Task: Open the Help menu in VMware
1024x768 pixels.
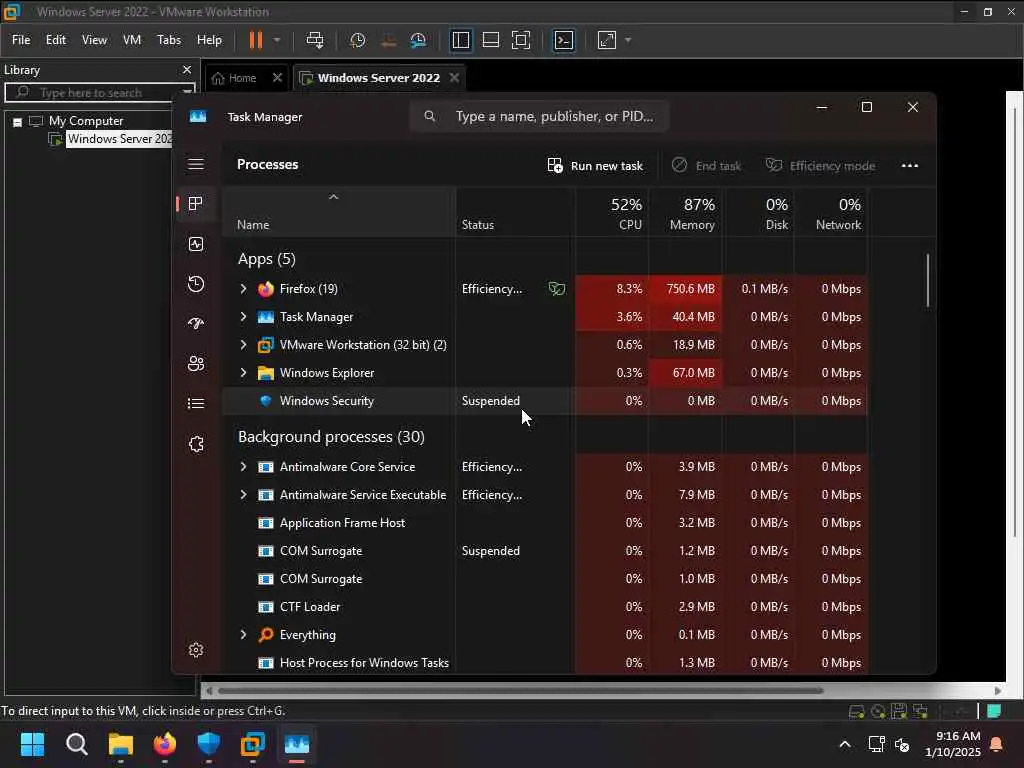Action: click(x=209, y=40)
